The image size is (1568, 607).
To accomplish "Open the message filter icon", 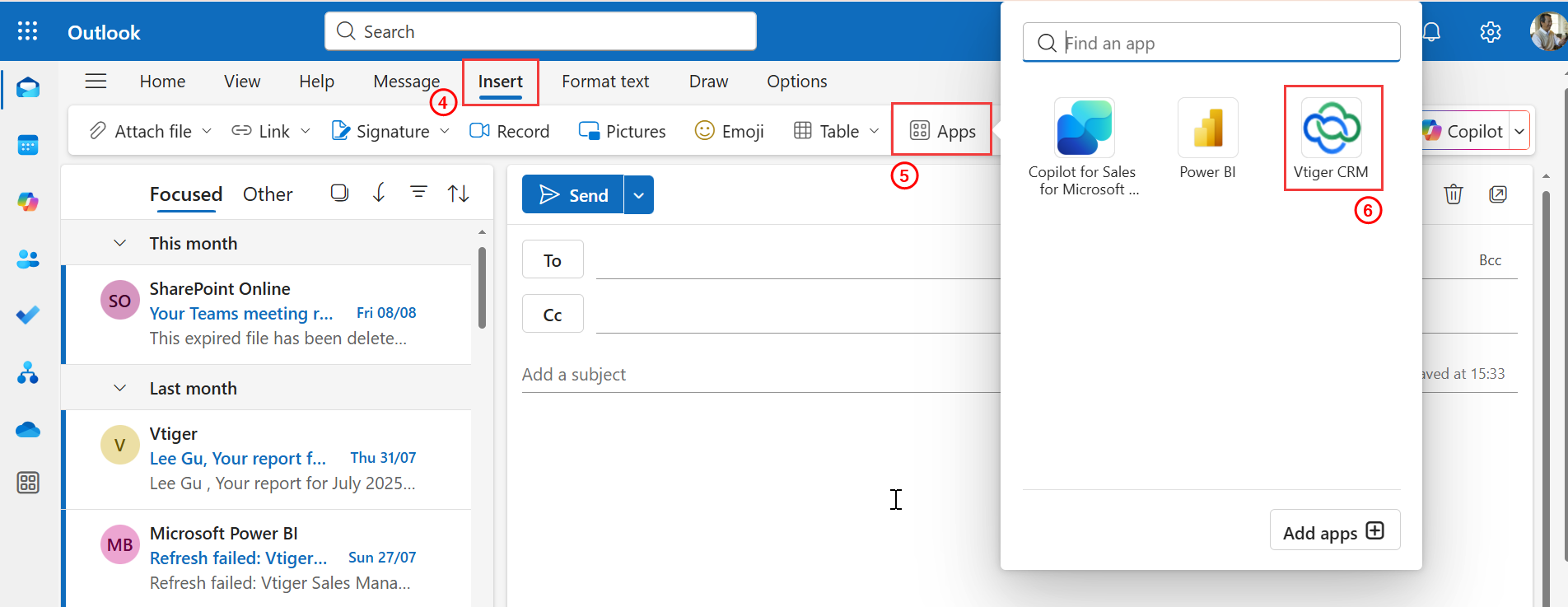I will pos(418,193).
